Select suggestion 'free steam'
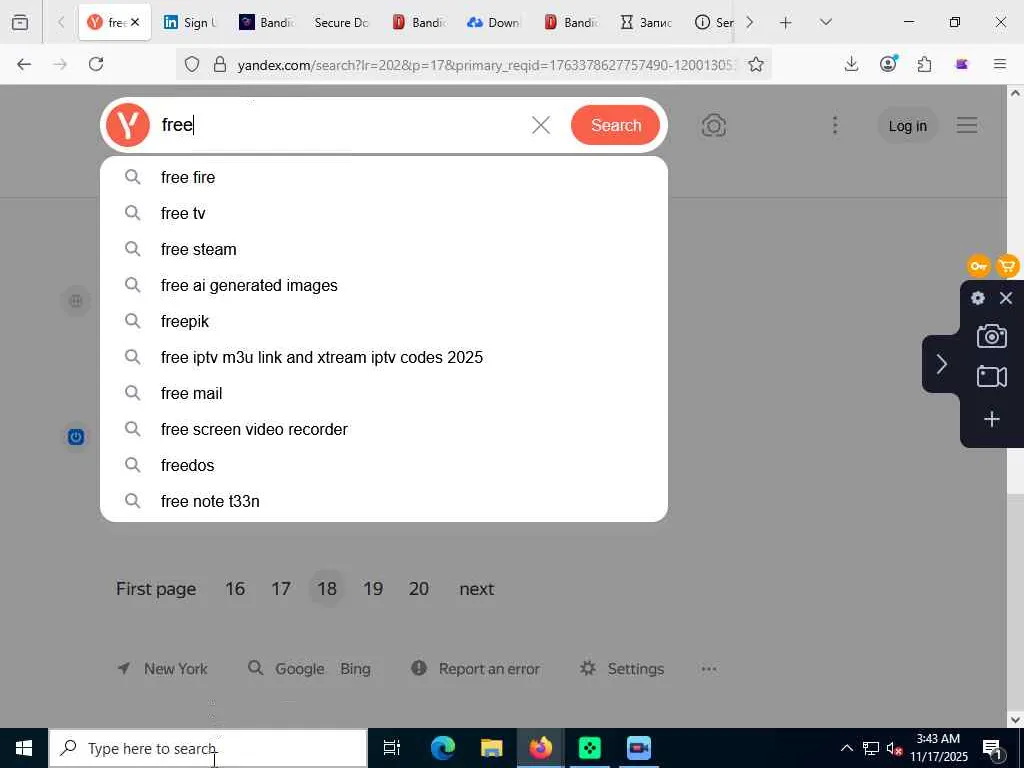 point(384,249)
